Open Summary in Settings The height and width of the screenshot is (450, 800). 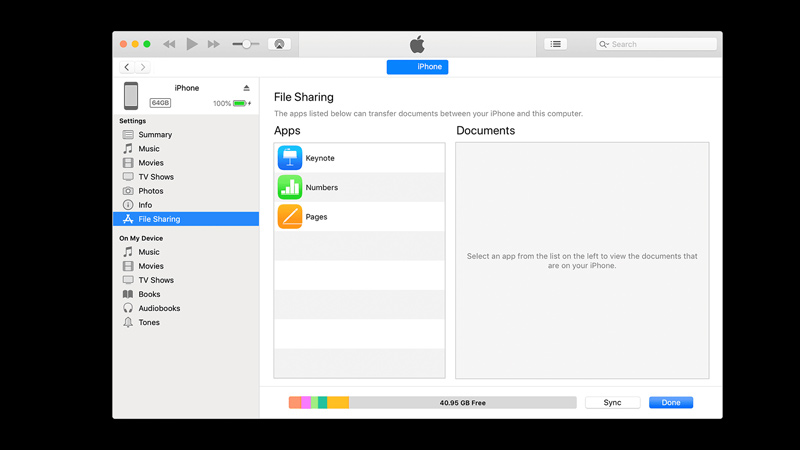pos(186,135)
